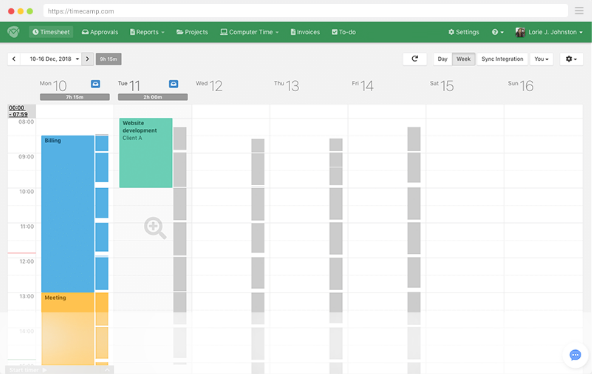Click Sync Integration button
Image resolution: width=592 pixels, height=374 pixels.
click(502, 59)
